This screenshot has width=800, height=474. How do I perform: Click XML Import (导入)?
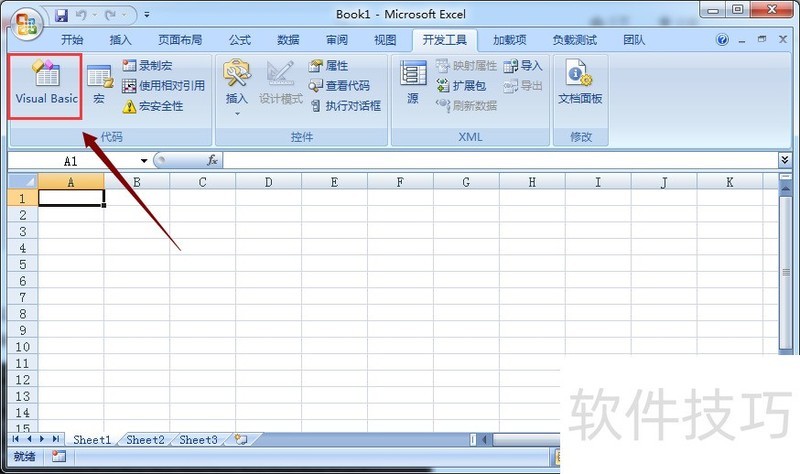523,65
